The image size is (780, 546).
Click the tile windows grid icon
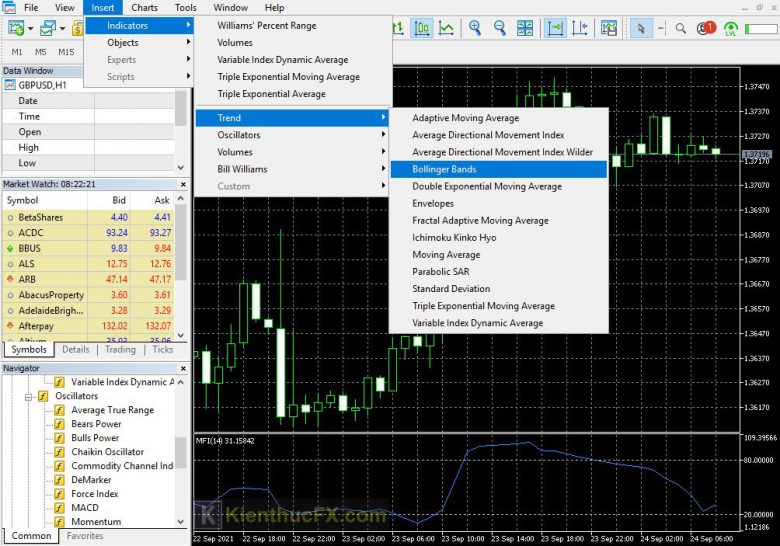[x=525, y=29]
